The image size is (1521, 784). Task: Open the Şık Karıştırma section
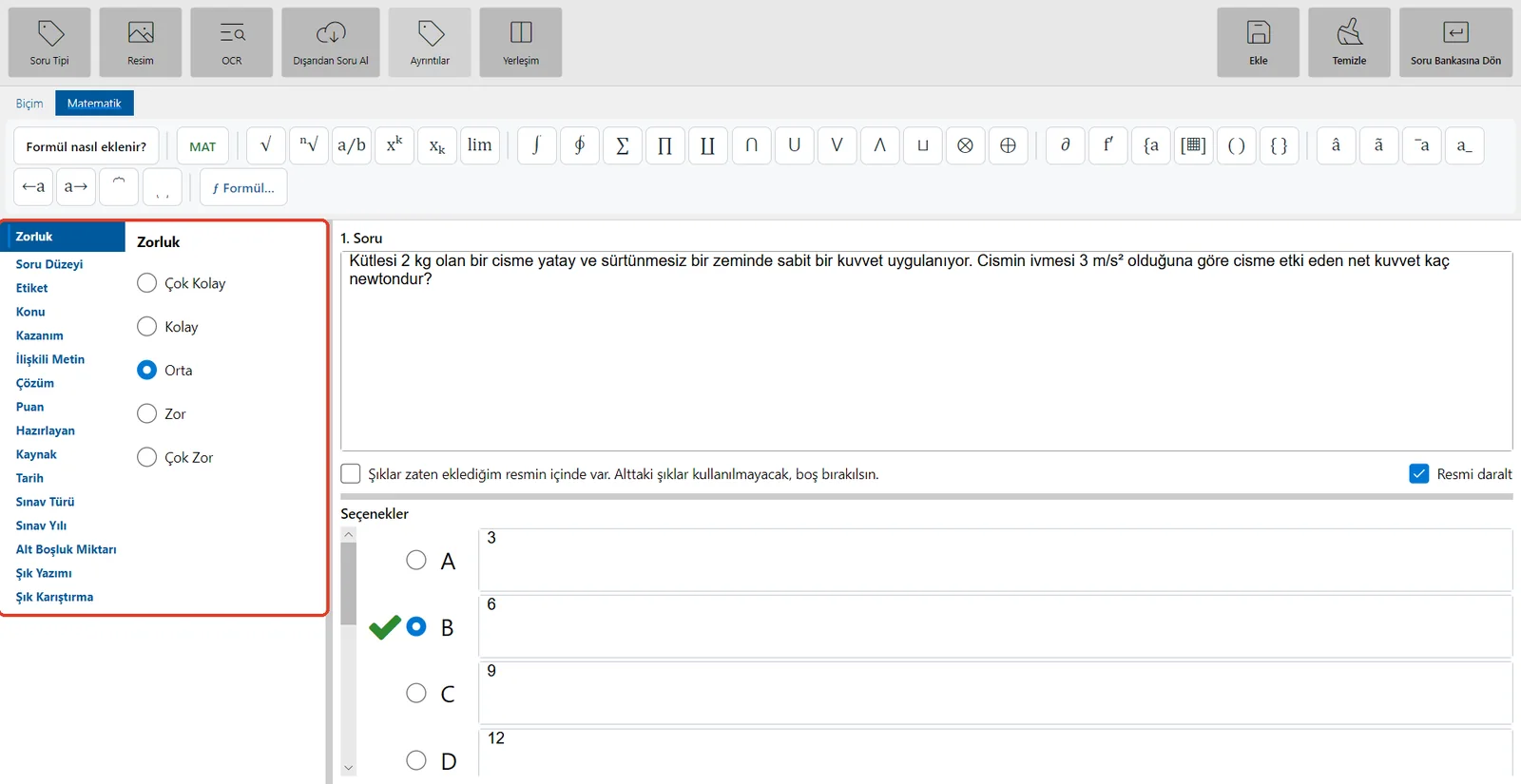[54, 597]
